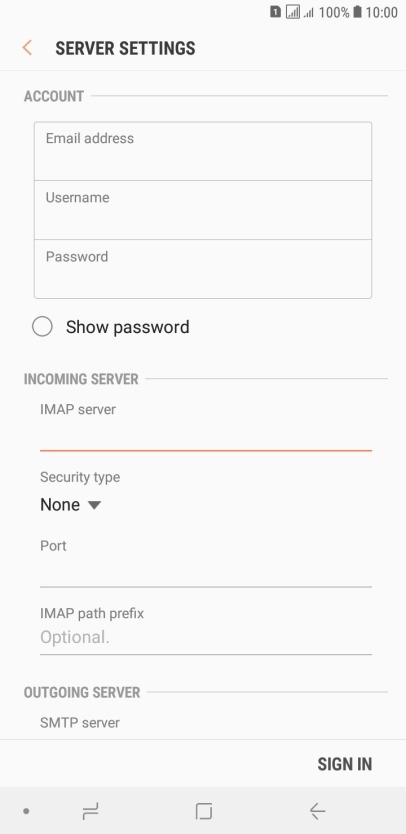Focus the Email address field
This screenshot has width=406, height=834.
tap(203, 151)
